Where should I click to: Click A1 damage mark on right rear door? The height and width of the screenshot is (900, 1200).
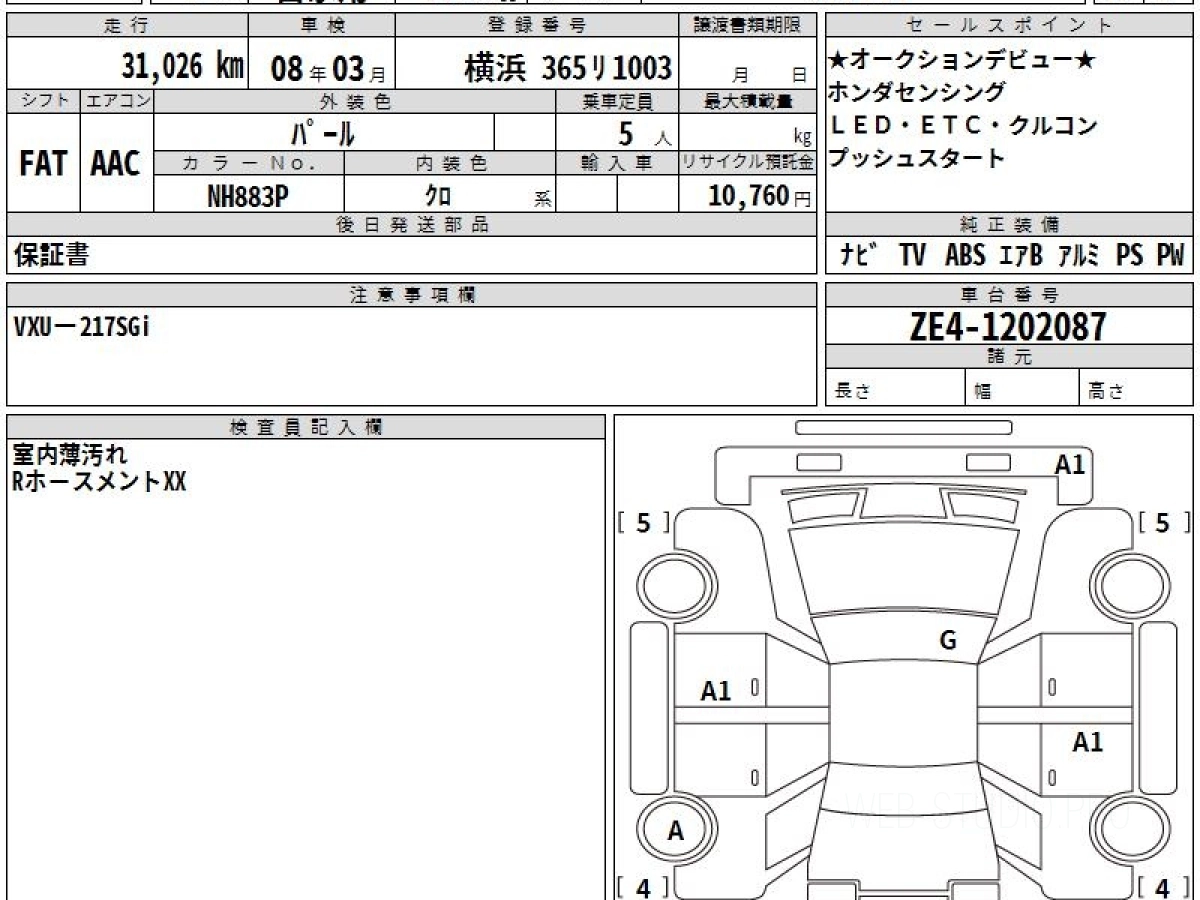pos(1088,742)
